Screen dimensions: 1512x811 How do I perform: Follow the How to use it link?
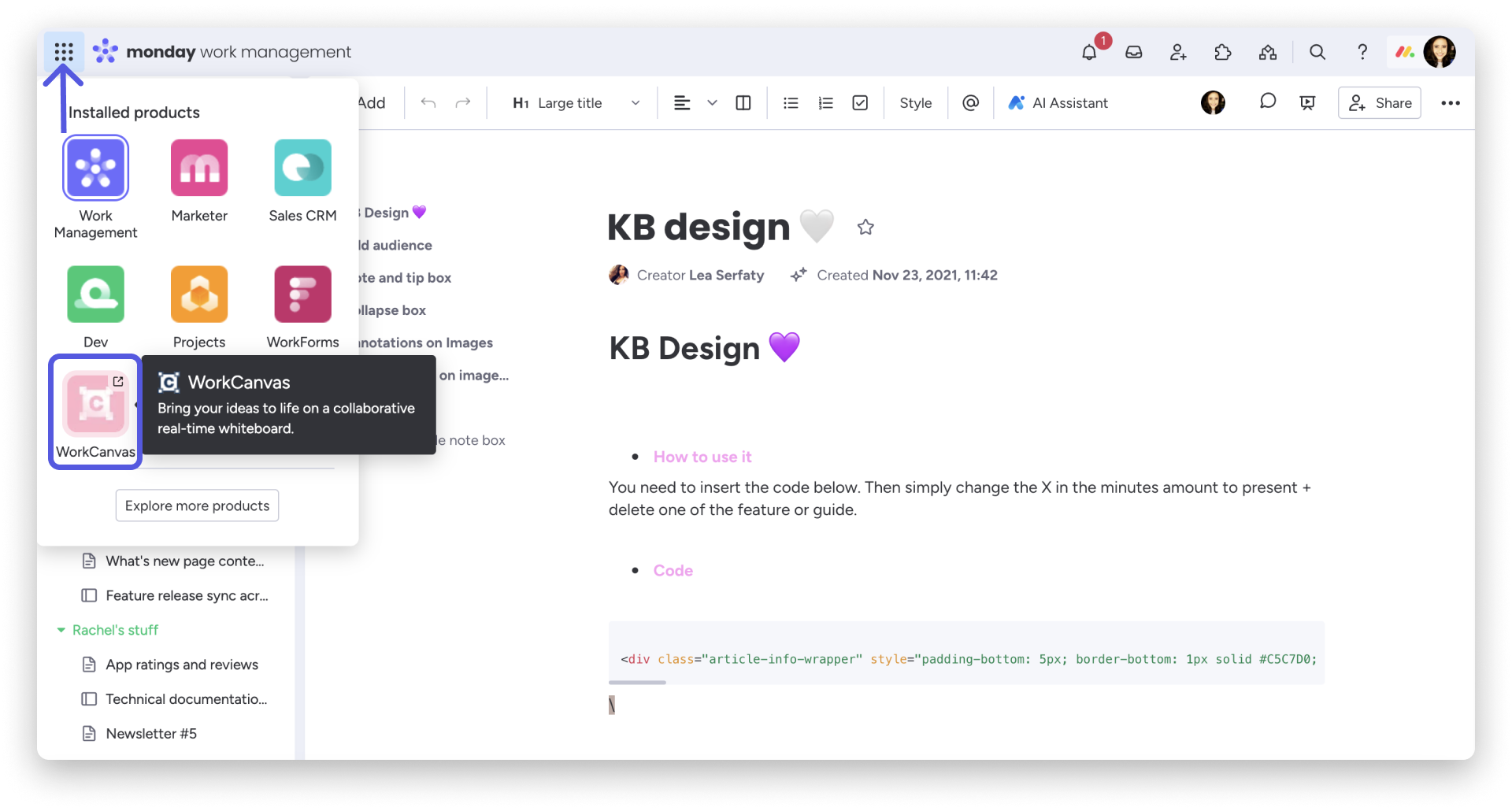click(x=702, y=457)
